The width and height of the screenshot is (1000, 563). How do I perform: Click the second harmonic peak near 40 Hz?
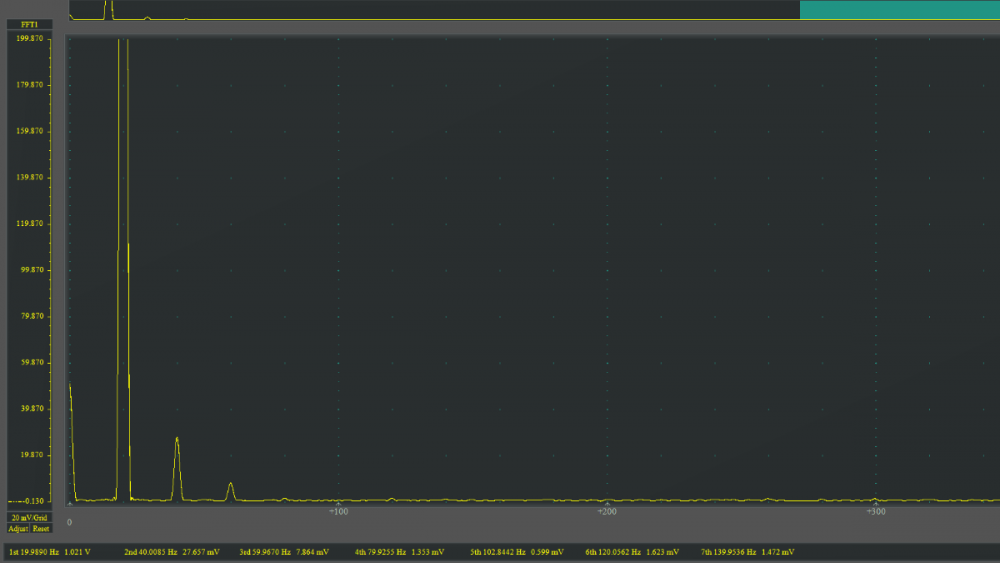(177, 440)
